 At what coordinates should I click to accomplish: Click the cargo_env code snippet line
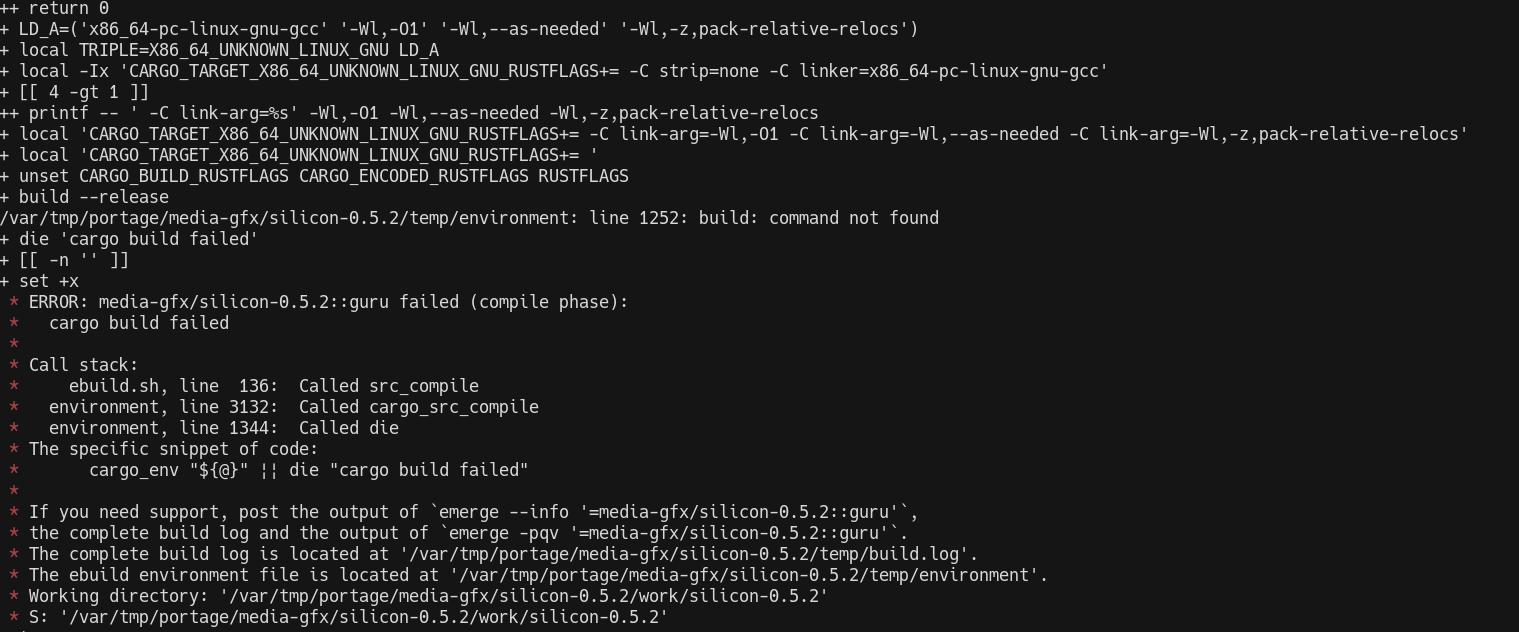(x=309, y=470)
